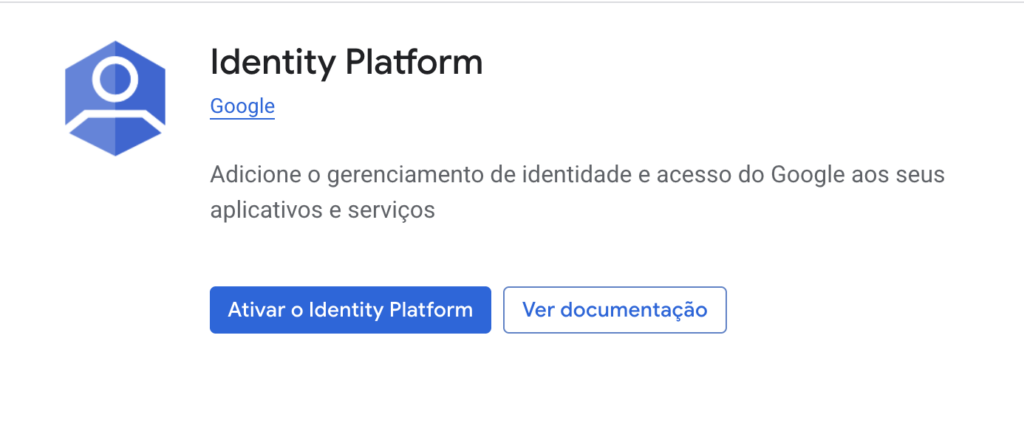Choose the outlined documentation button
The height and width of the screenshot is (431, 1024).
tap(614, 310)
